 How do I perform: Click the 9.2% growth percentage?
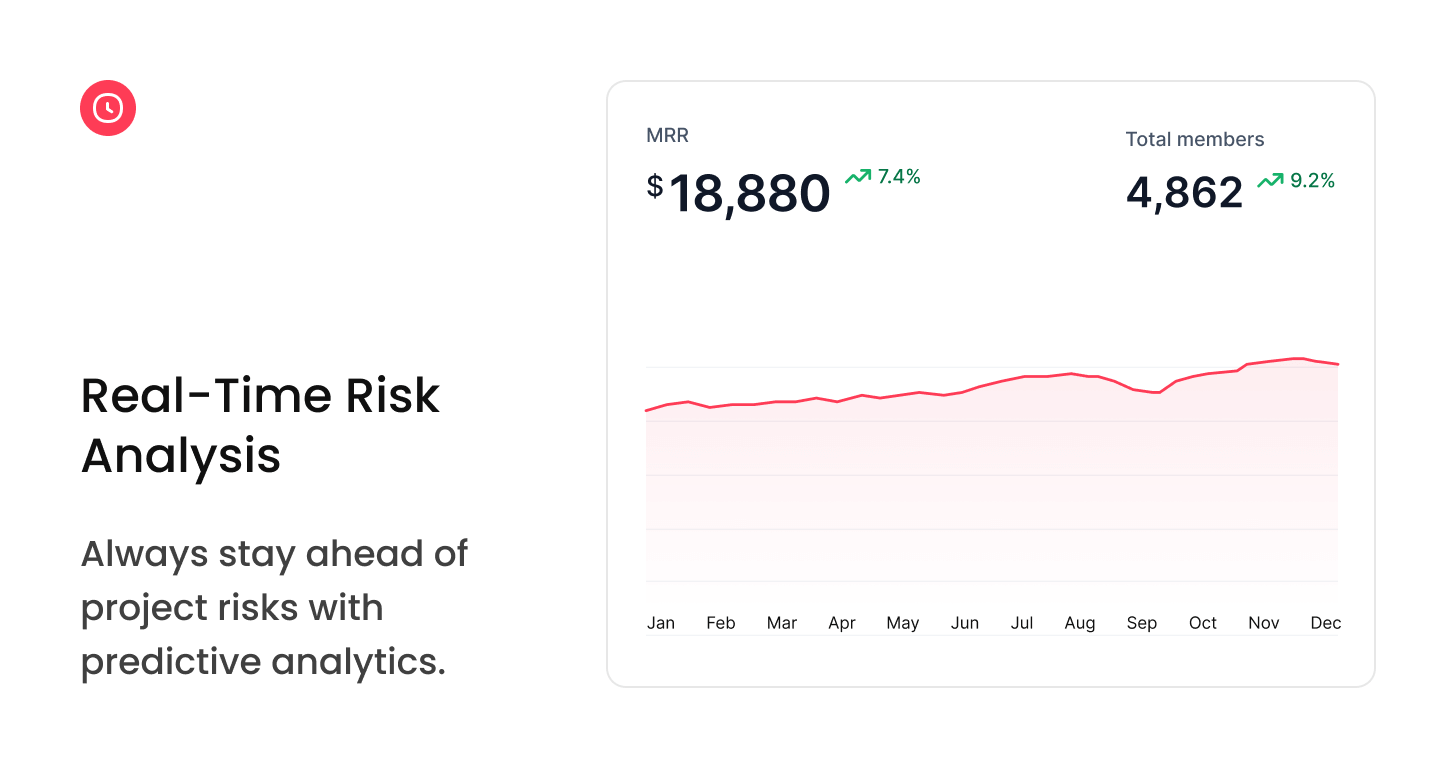coord(1312,181)
